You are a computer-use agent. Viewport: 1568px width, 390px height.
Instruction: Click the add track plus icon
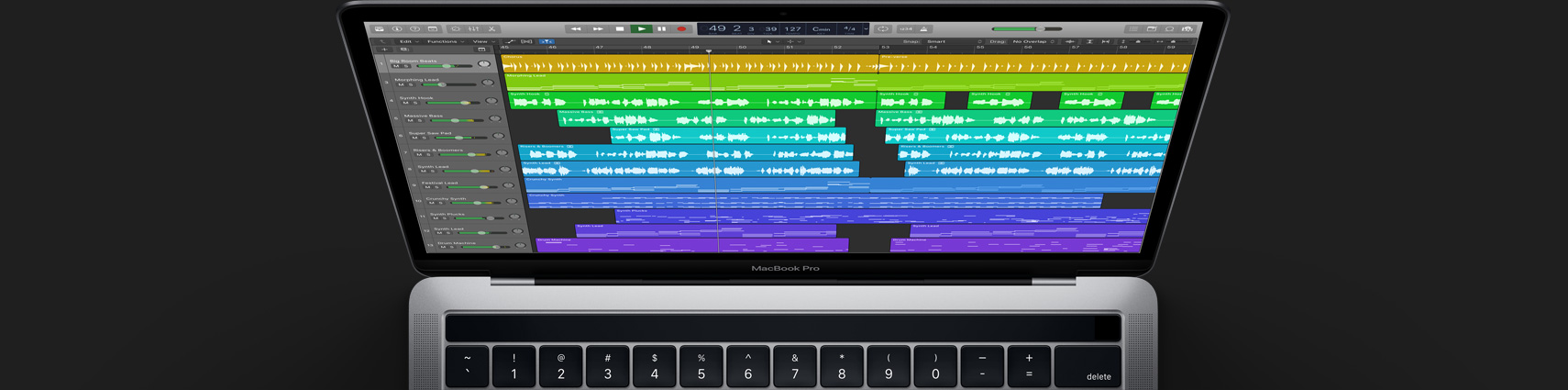(384, 50)
